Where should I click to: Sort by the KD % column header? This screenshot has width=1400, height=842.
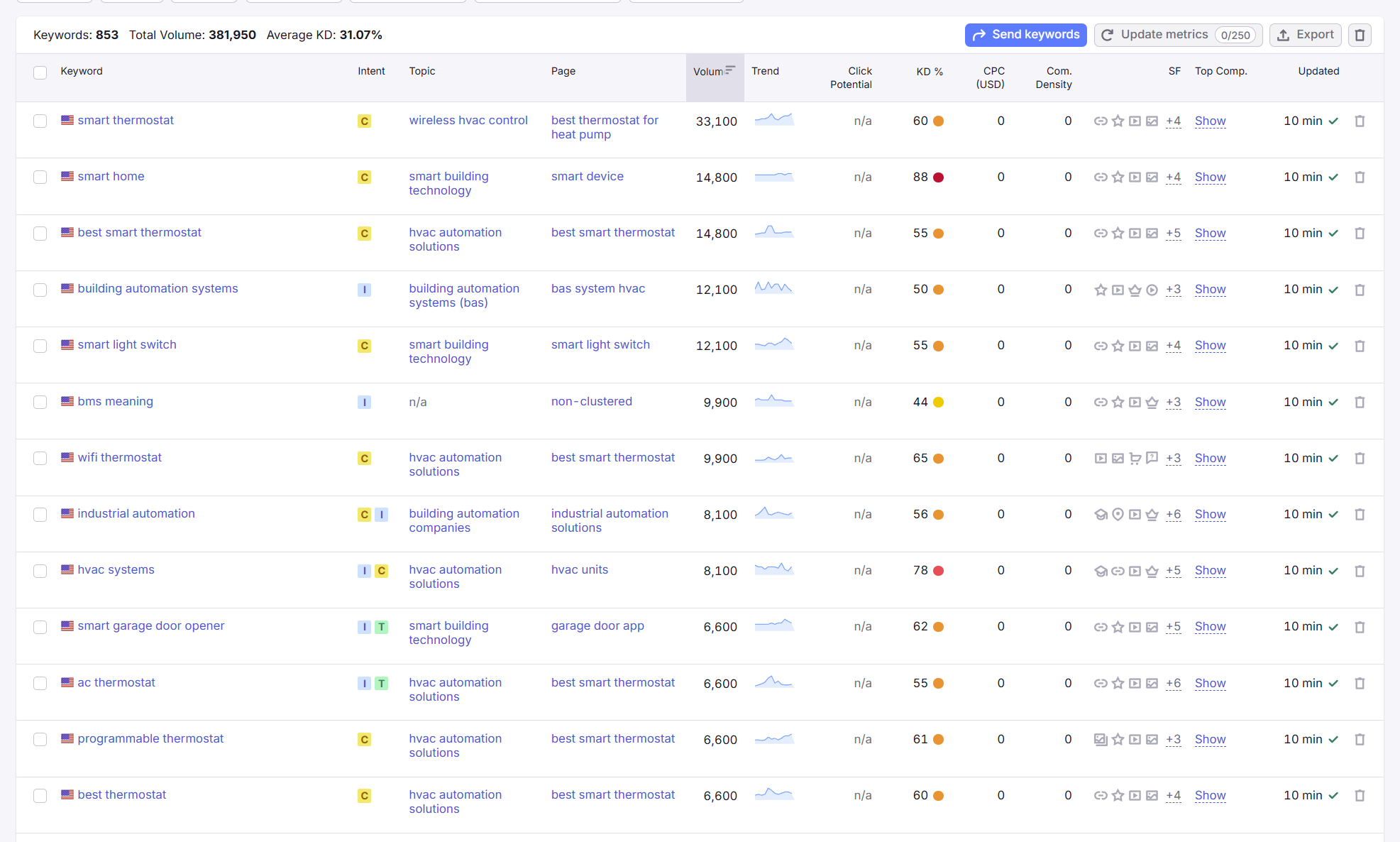coord(929,72)
